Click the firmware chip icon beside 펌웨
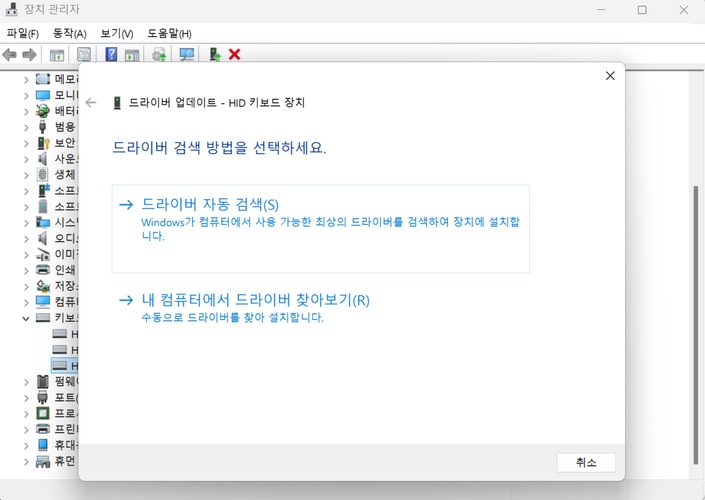The image size is (705, 500). point(43,381)
